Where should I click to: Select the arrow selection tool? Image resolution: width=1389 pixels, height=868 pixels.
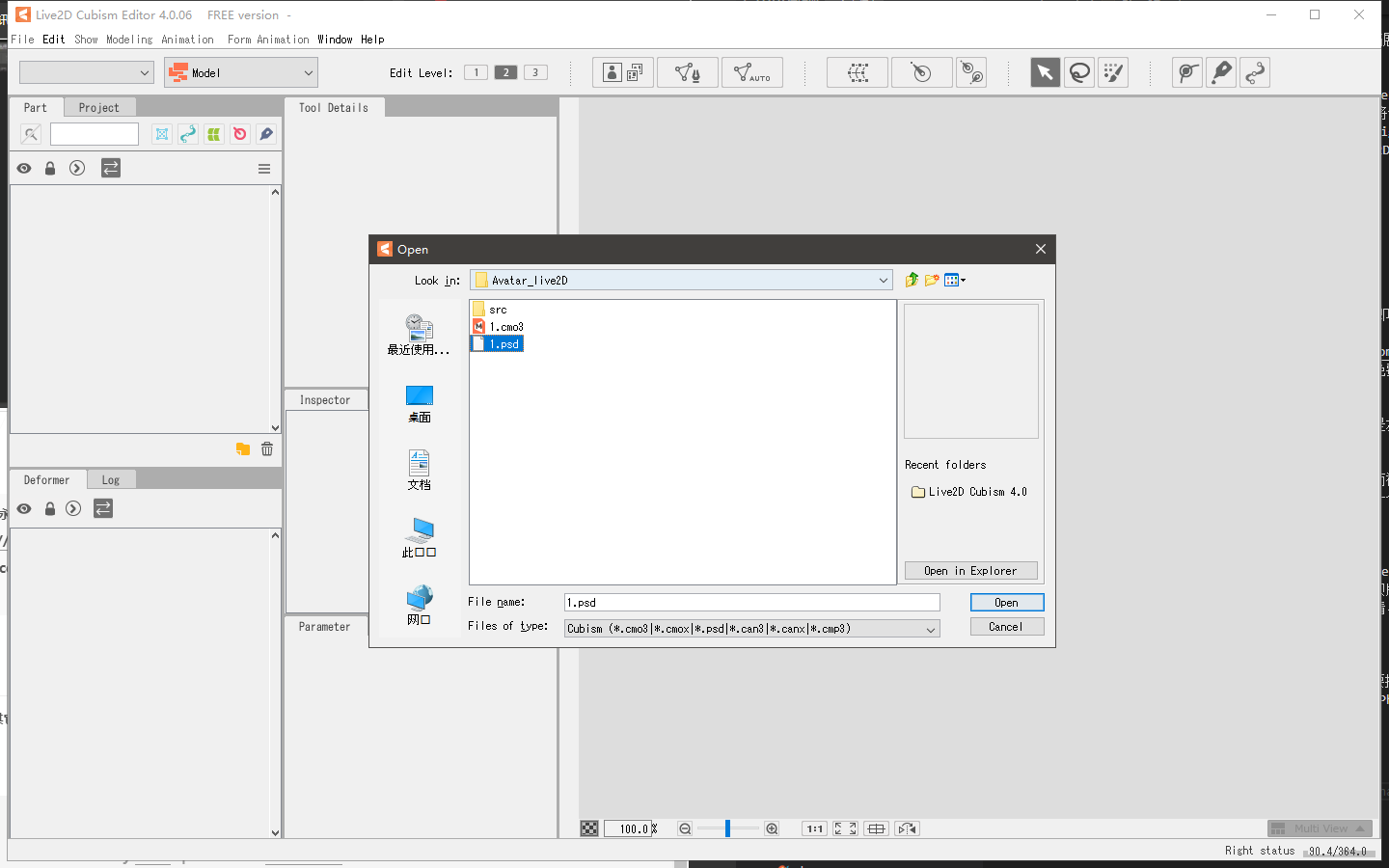(x=1045, y=72)
